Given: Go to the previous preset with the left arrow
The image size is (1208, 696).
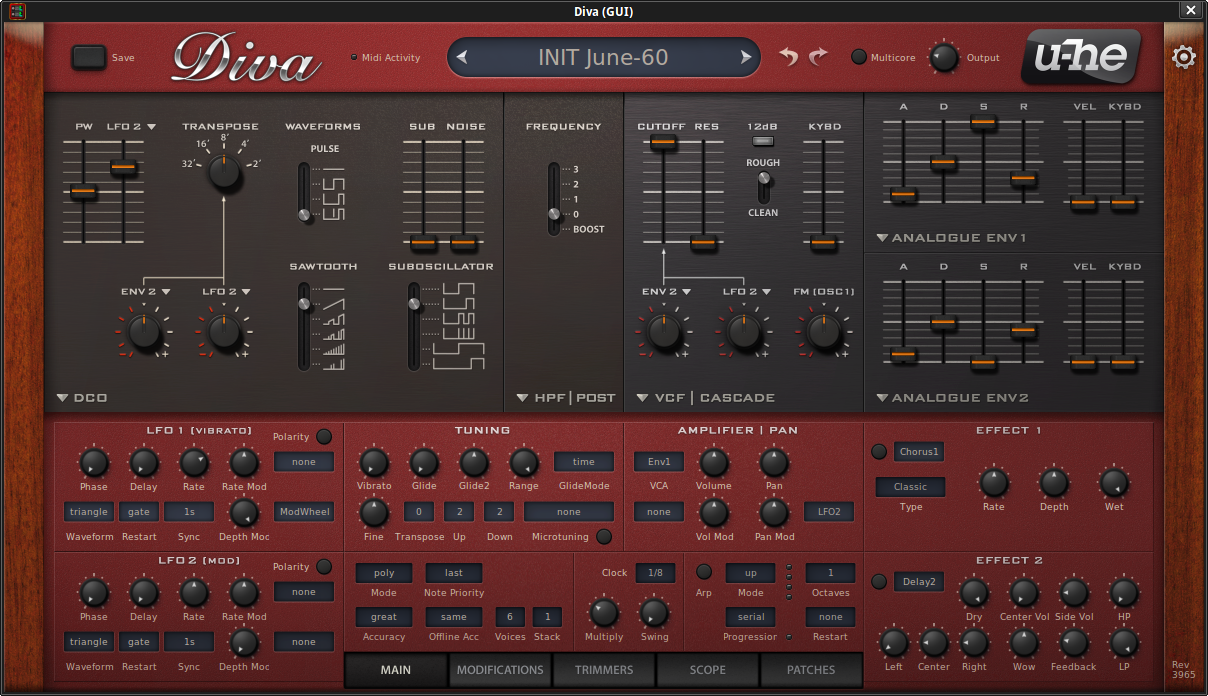Looking at the screenshot, I should click(x=461, y=57).
